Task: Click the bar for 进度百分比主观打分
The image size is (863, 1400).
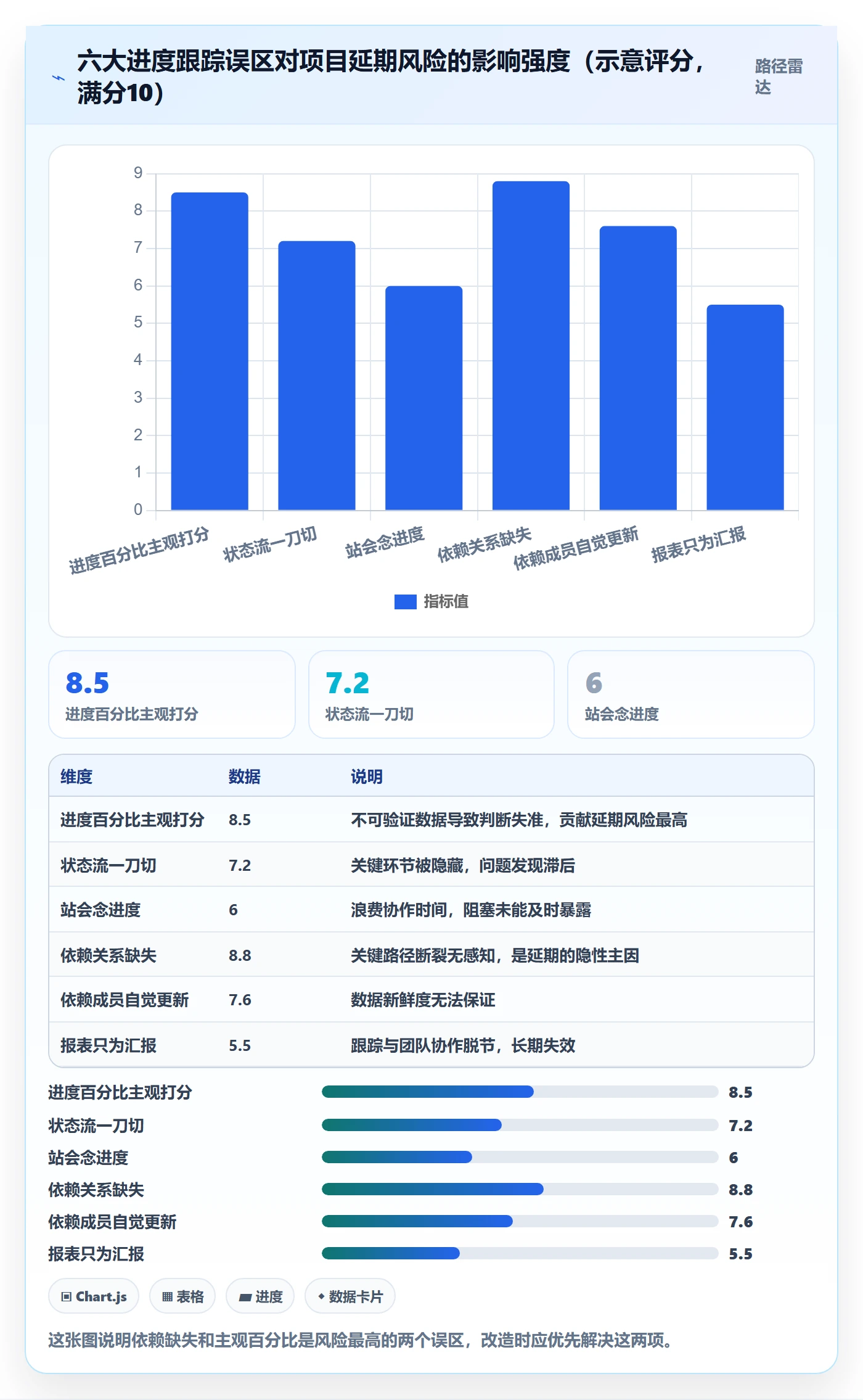Action: [210, 352]
